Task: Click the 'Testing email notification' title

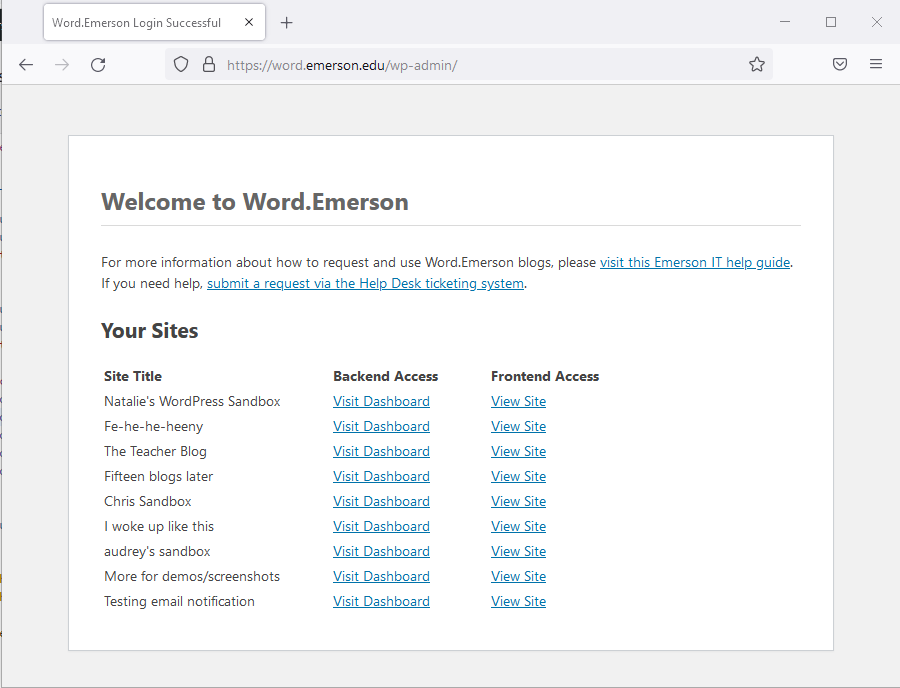Action: point(179,601)
